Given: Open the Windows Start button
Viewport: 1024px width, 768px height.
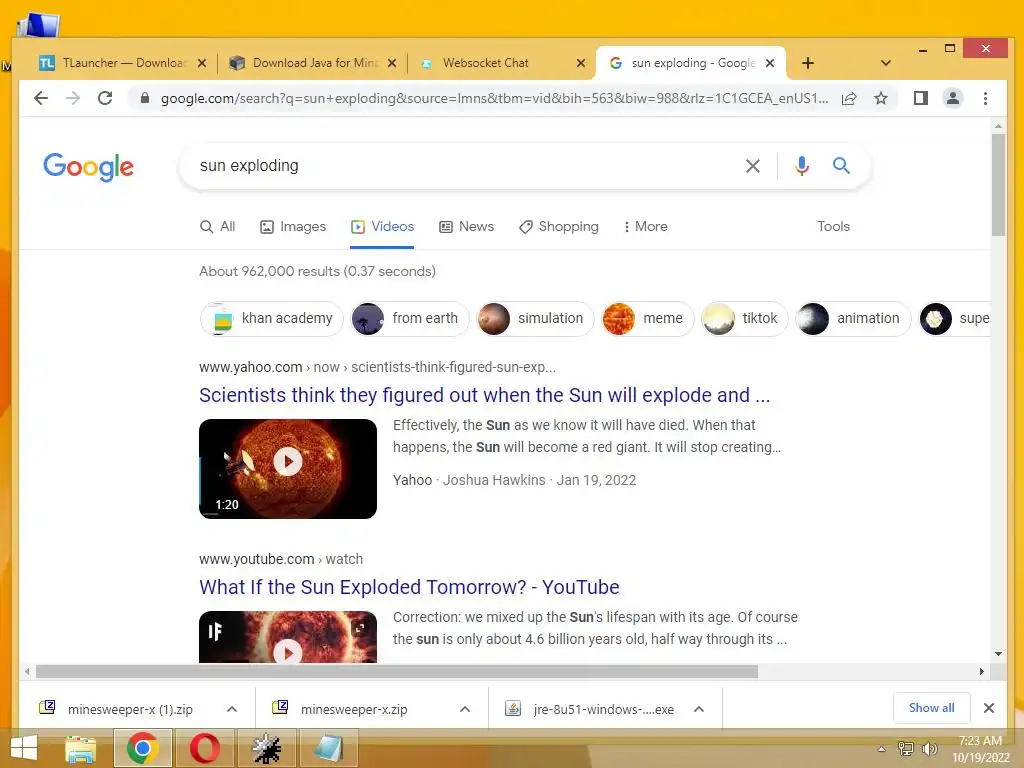Looking at the screenshot, I should (x=24, y=748).
